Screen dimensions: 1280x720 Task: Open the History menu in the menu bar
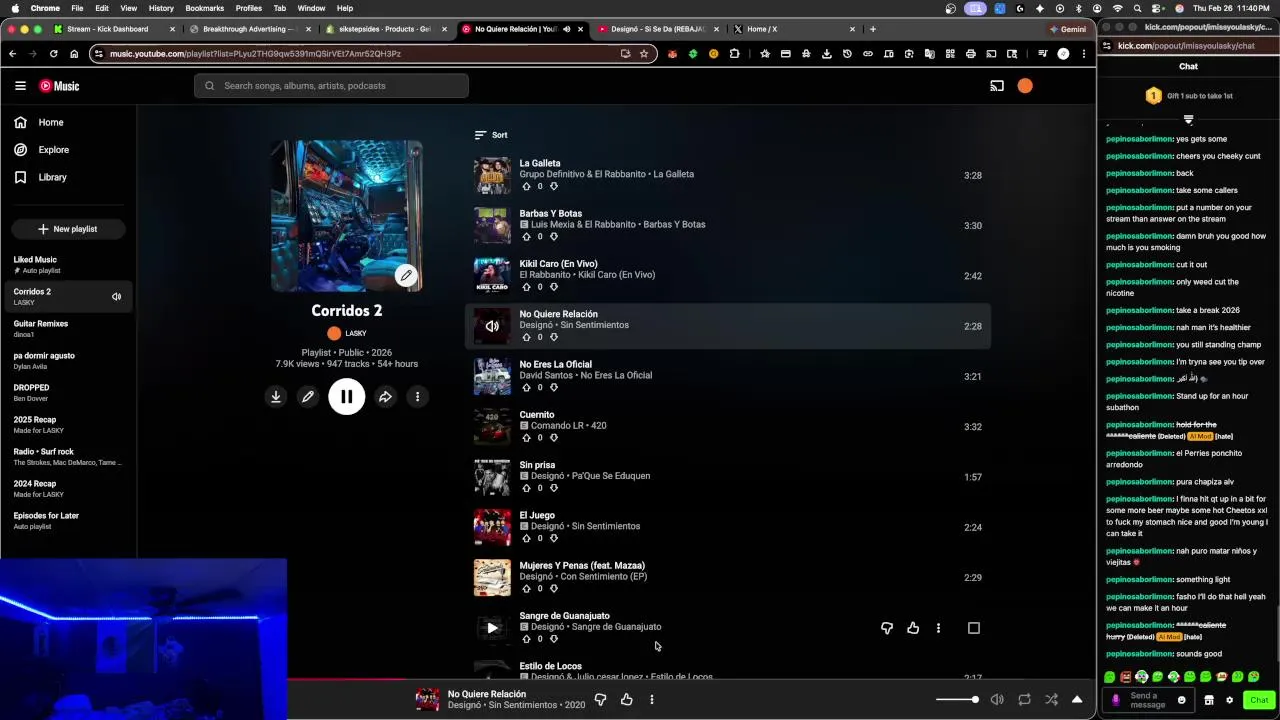pos(161,8)
